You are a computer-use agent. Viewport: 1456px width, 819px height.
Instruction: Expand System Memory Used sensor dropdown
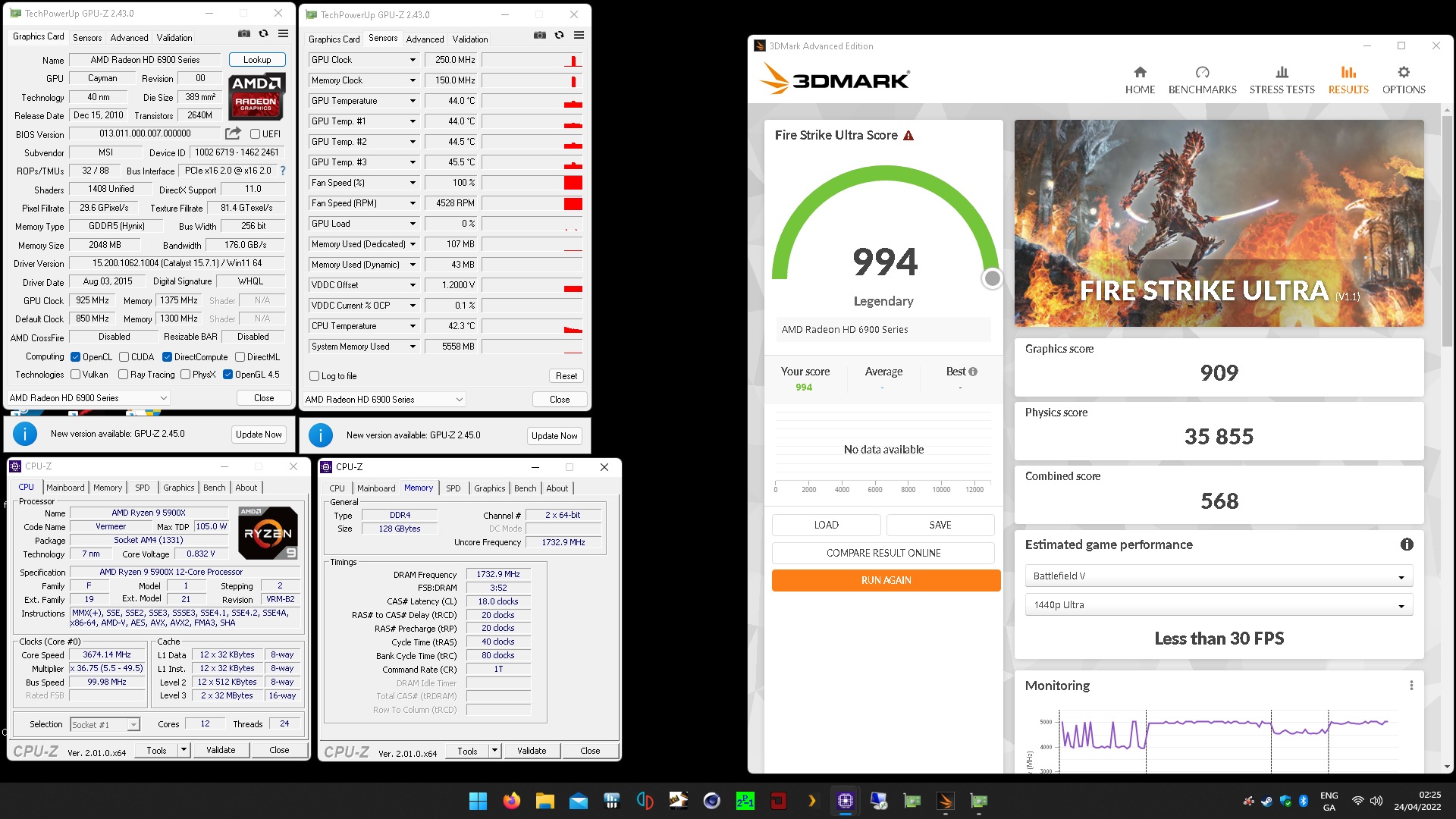413,347
